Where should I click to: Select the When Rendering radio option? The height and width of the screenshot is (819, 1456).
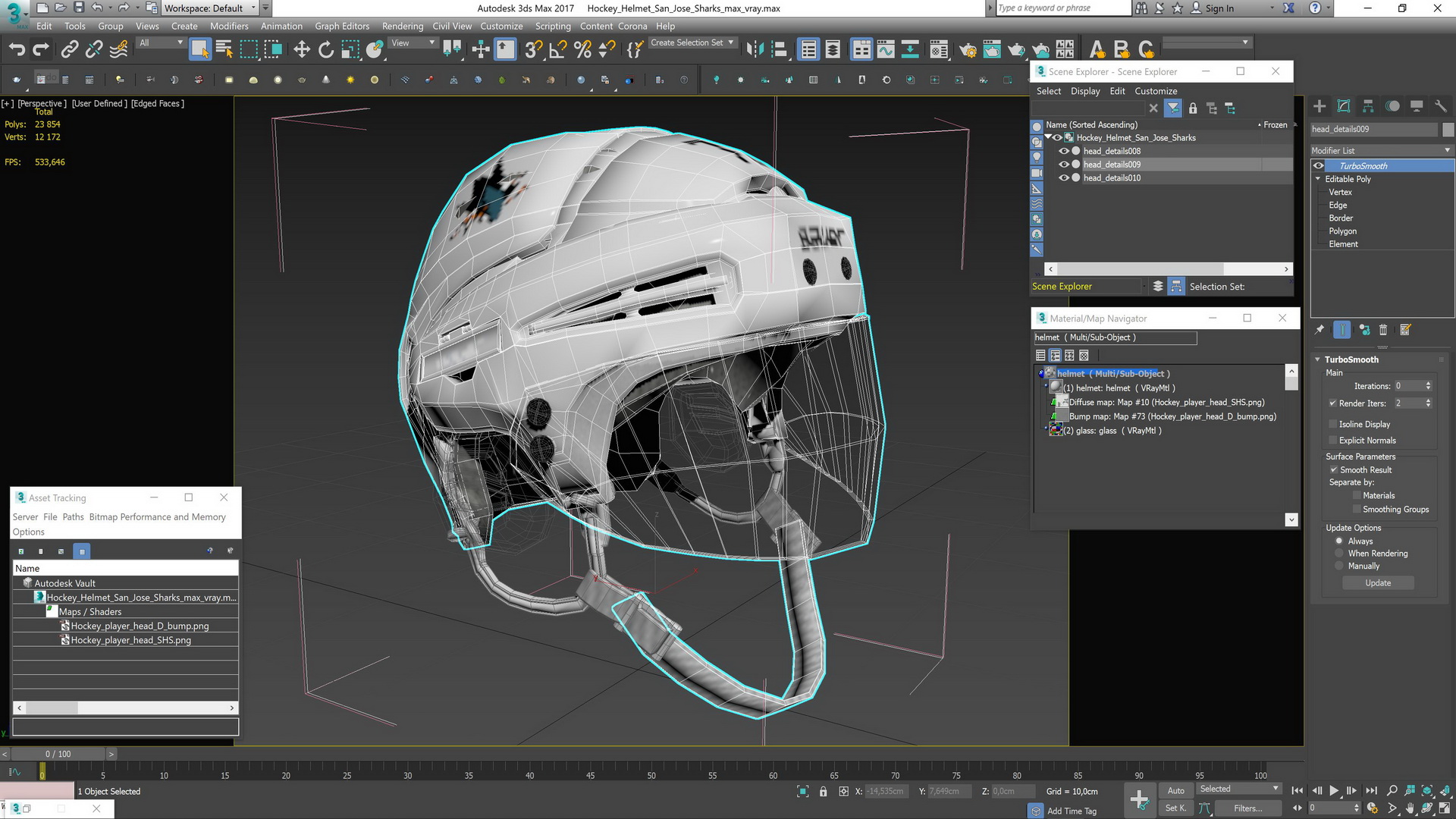click(x=1339, y=554)
